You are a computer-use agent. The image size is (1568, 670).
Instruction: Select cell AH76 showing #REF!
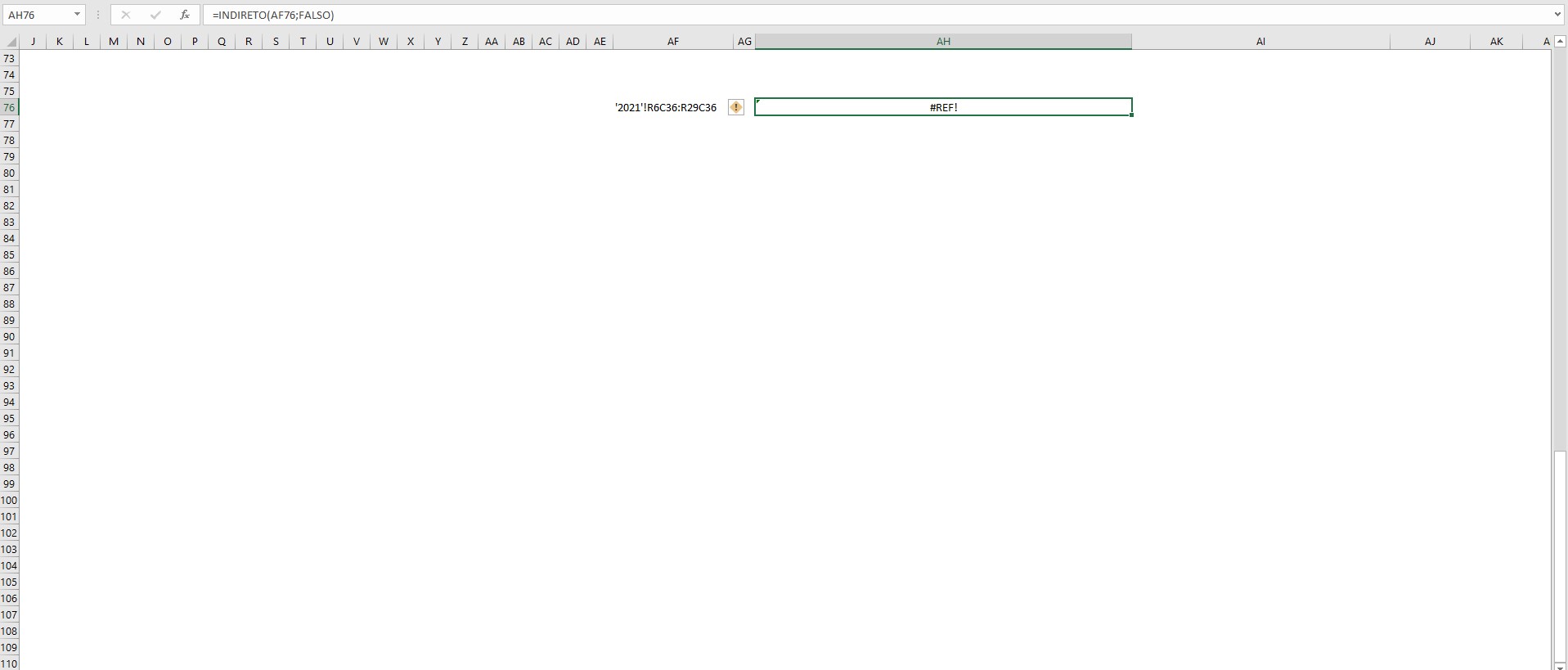pos(943,107)
